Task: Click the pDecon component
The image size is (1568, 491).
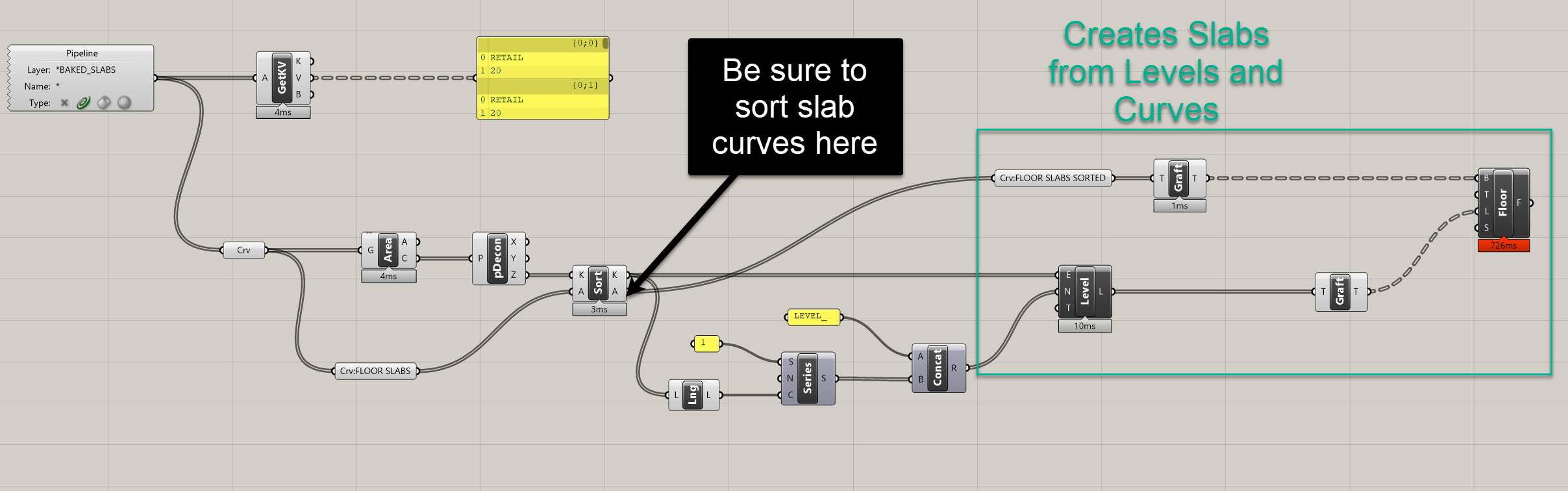Action: (x=497, y=258)
